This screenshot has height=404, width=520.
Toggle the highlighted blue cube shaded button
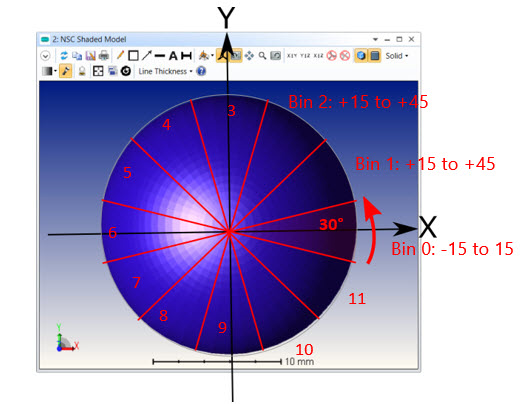[361, 56]
